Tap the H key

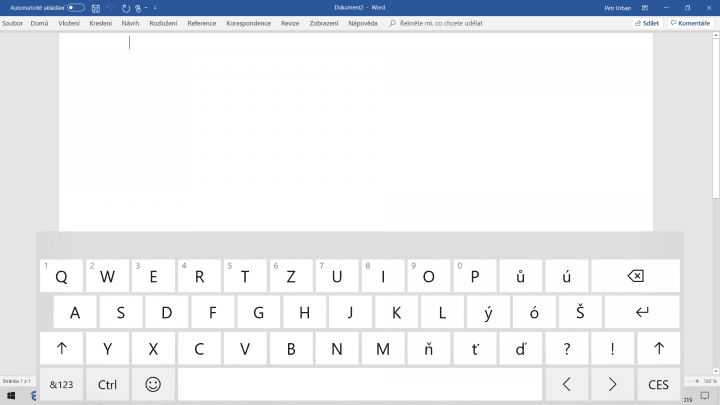point(304,312)
